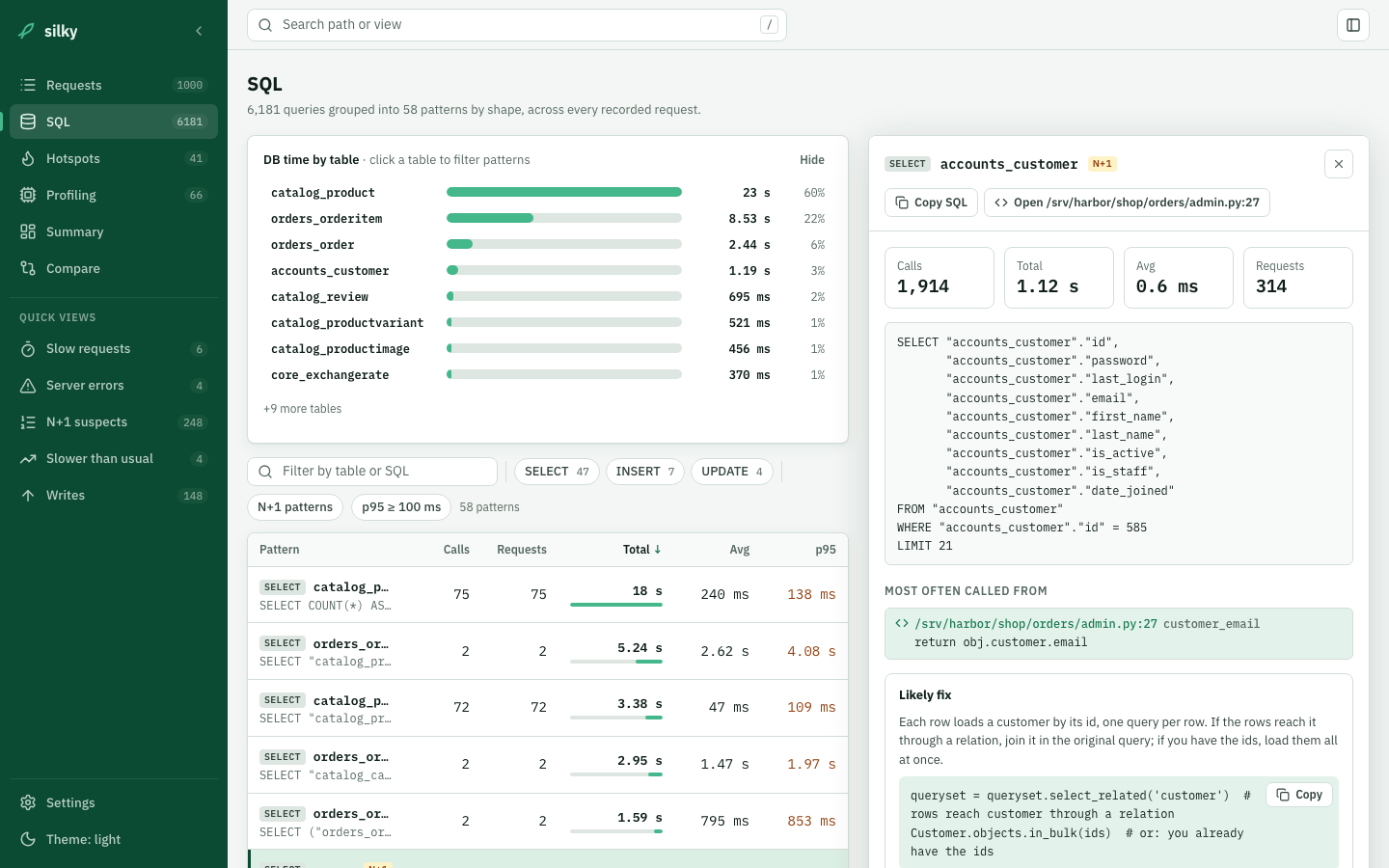Toggle the UPDATE 4 filter chip
The width and height of the screenshot is (1389, 868).
tap(732, 472)
